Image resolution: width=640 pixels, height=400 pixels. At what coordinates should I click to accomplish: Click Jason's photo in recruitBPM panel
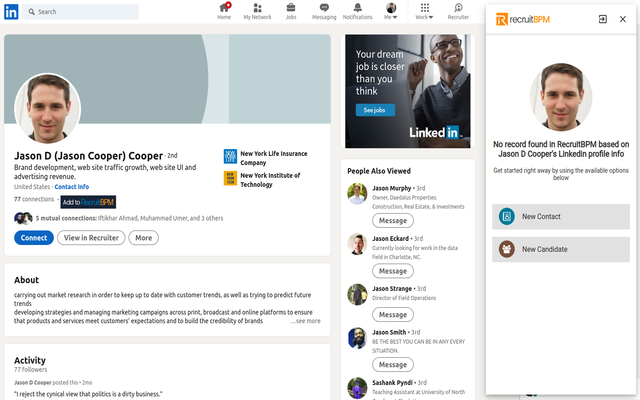tap(561, 97)
